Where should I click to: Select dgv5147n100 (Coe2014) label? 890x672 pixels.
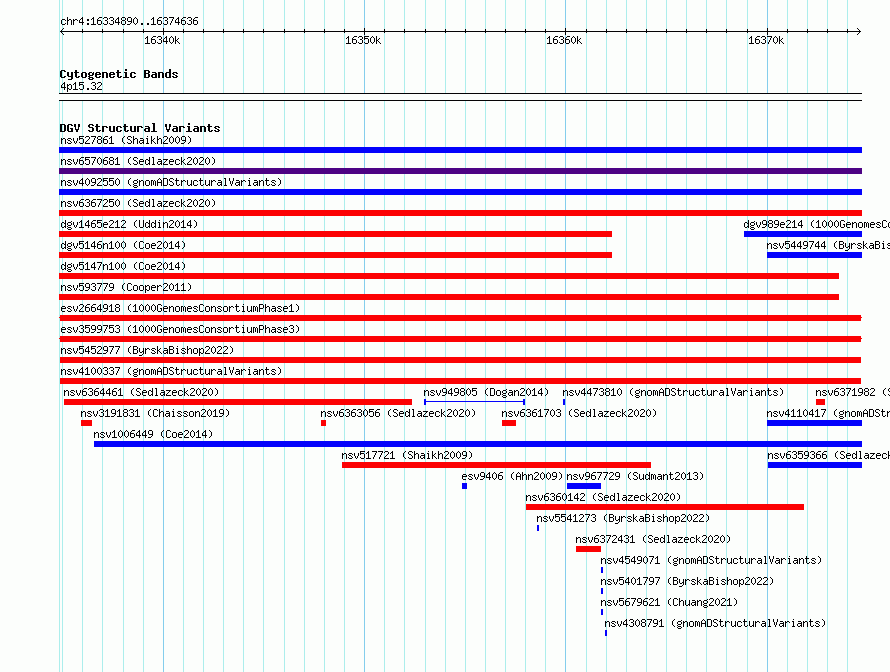(123, 266)
